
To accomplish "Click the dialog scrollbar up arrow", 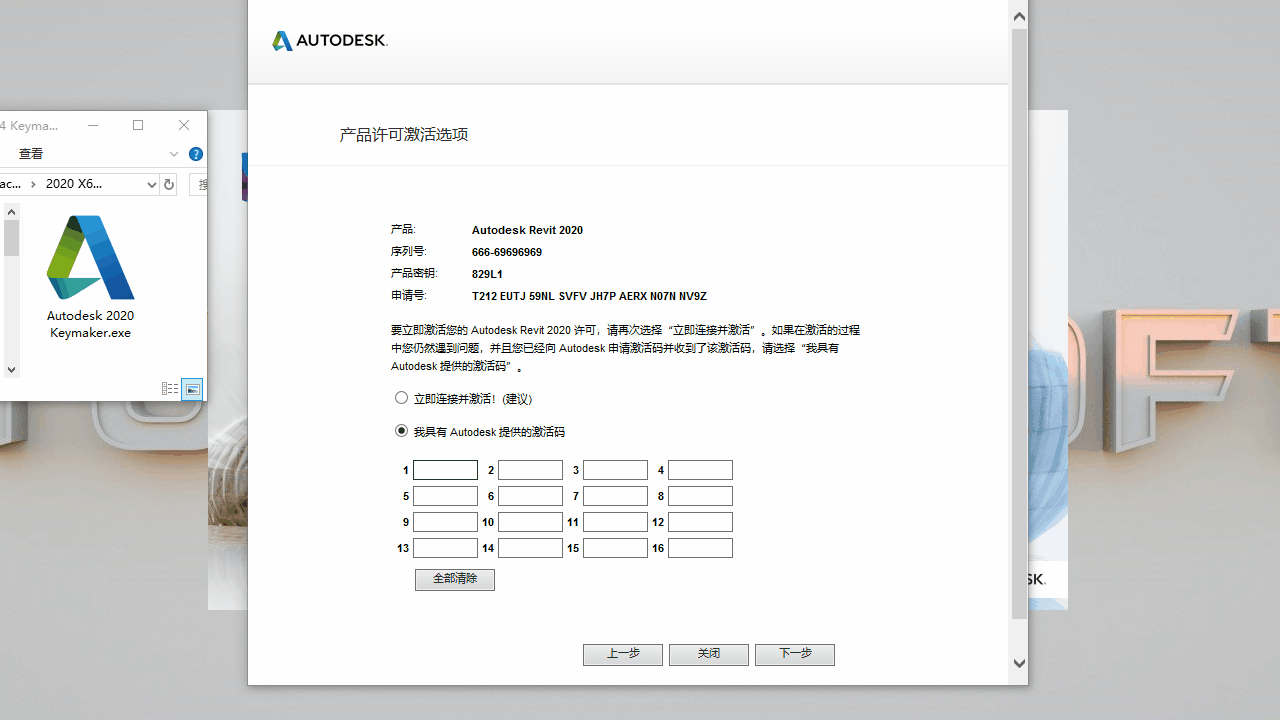I will pyautogui.click(x=1019, y=16).
